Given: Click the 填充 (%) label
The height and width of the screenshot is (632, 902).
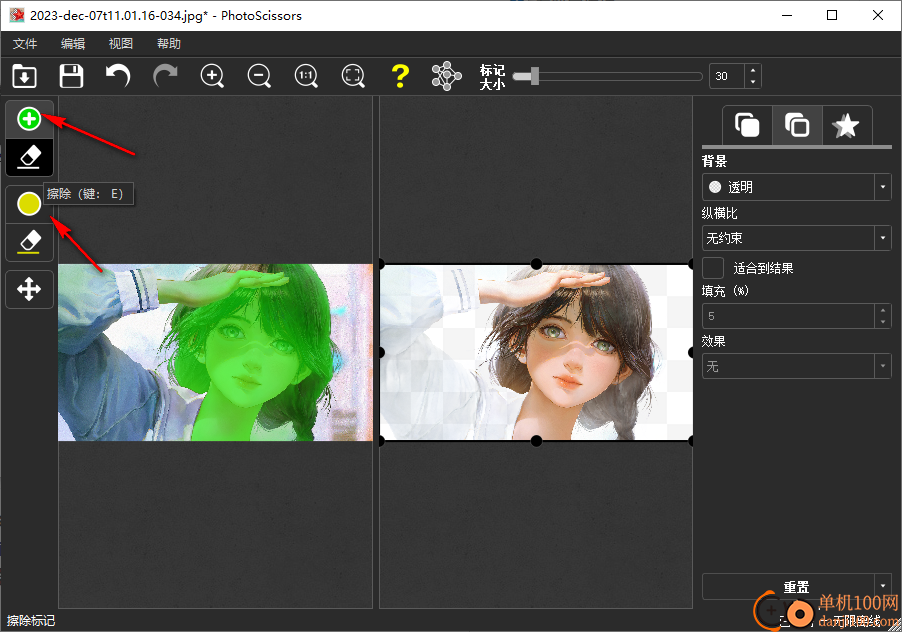Looking at the screenshot, I should [725, 291].
